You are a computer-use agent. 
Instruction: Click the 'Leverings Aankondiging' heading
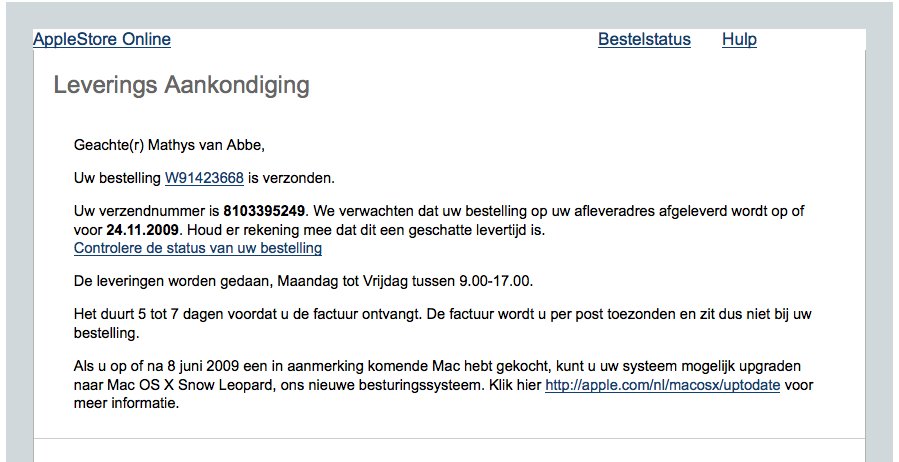click(x=181, y=86)
